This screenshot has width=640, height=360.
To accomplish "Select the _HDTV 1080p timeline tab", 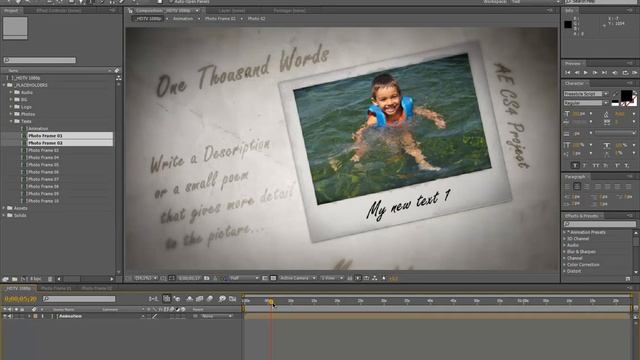I will pos(18,289).
